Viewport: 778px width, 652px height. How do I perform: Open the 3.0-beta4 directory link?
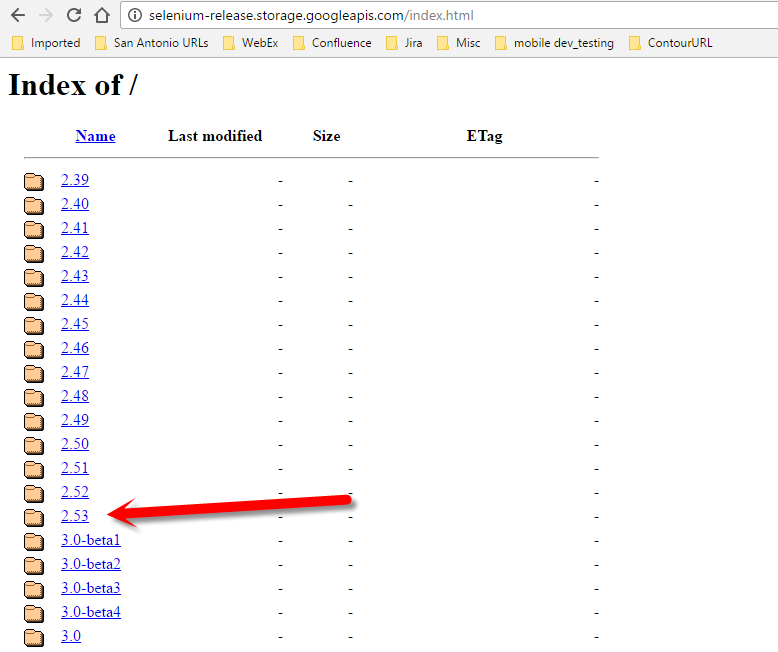[91, 612]
